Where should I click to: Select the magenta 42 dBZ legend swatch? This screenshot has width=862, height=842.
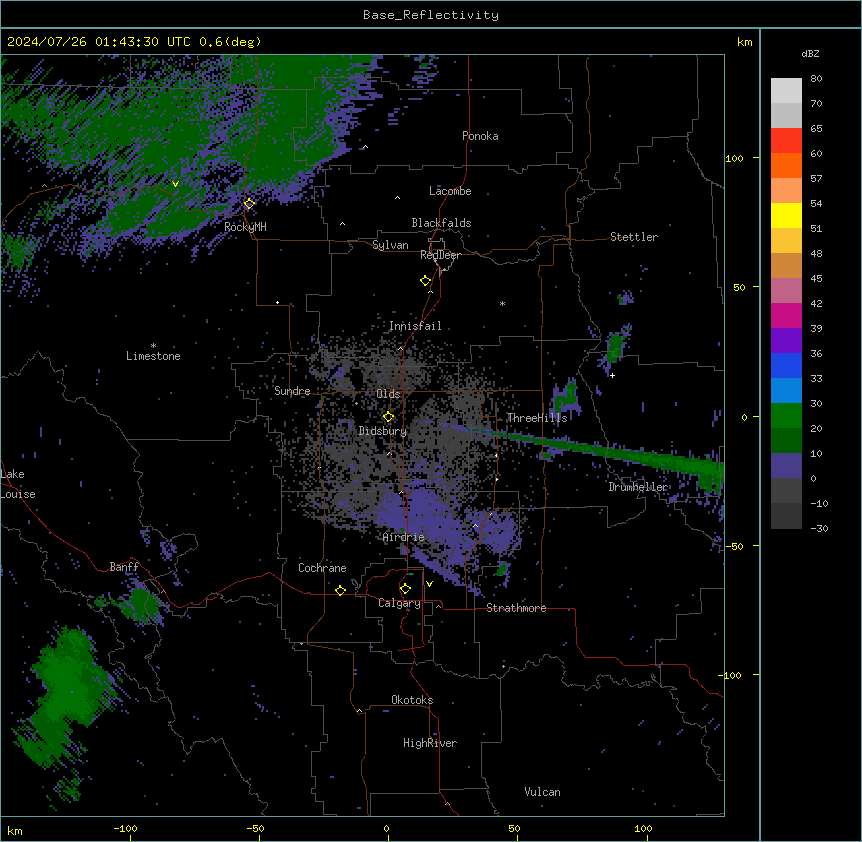pos(786,315)
